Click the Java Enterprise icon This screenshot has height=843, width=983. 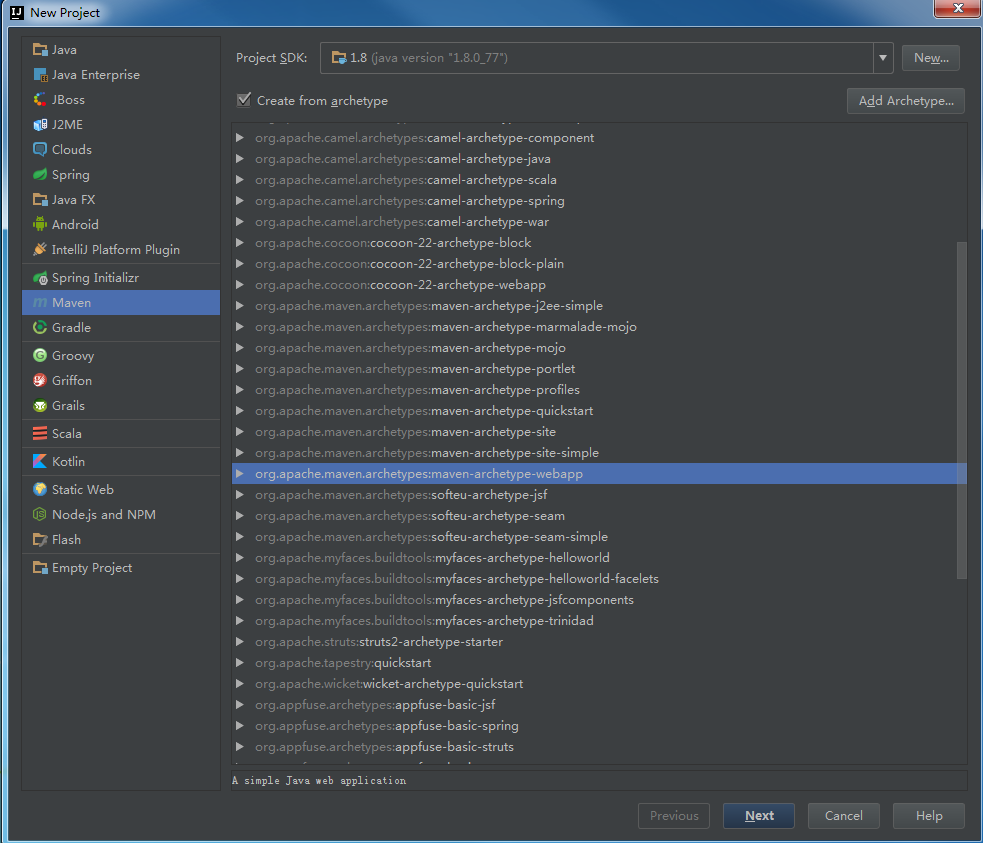tap(40, 75)
